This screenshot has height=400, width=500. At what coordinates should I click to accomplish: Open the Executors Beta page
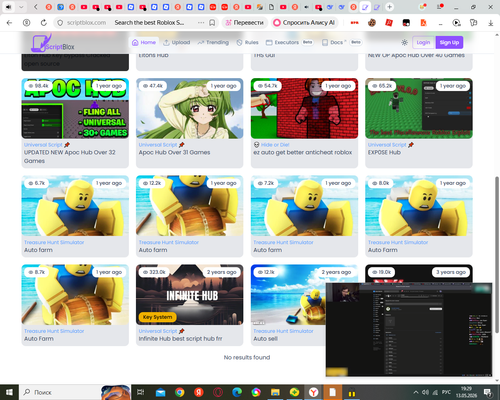pyautogui.click(x=289, y=42)
